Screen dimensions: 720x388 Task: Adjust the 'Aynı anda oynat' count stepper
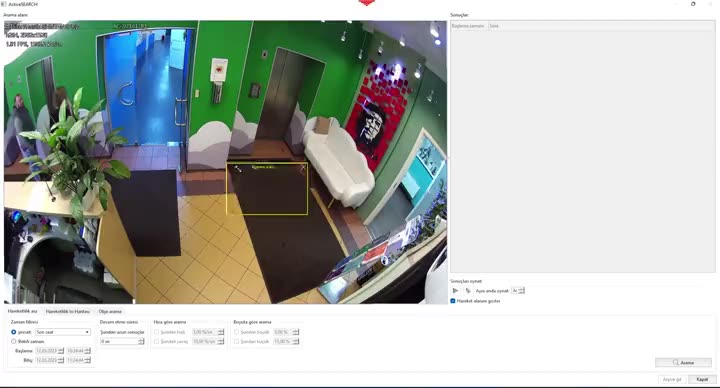coord(521,291)
